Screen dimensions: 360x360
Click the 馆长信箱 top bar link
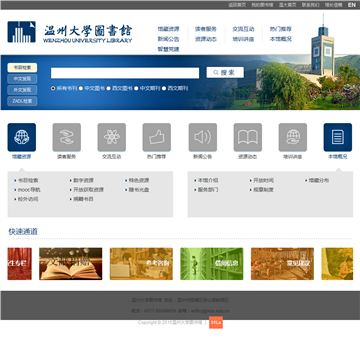(334, 5)
